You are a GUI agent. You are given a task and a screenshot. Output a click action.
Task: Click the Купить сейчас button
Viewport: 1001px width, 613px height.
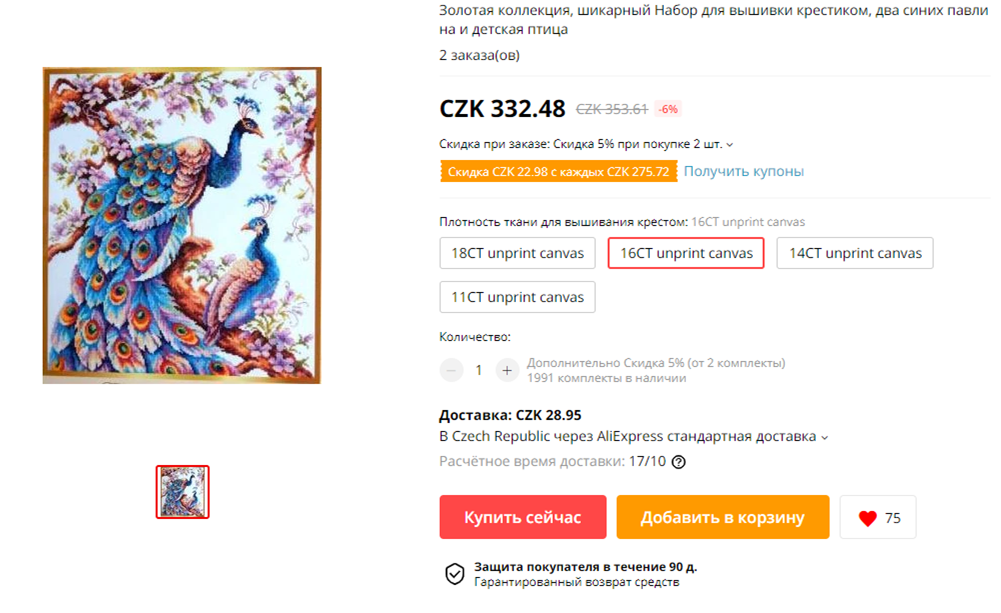pos(523,517)
